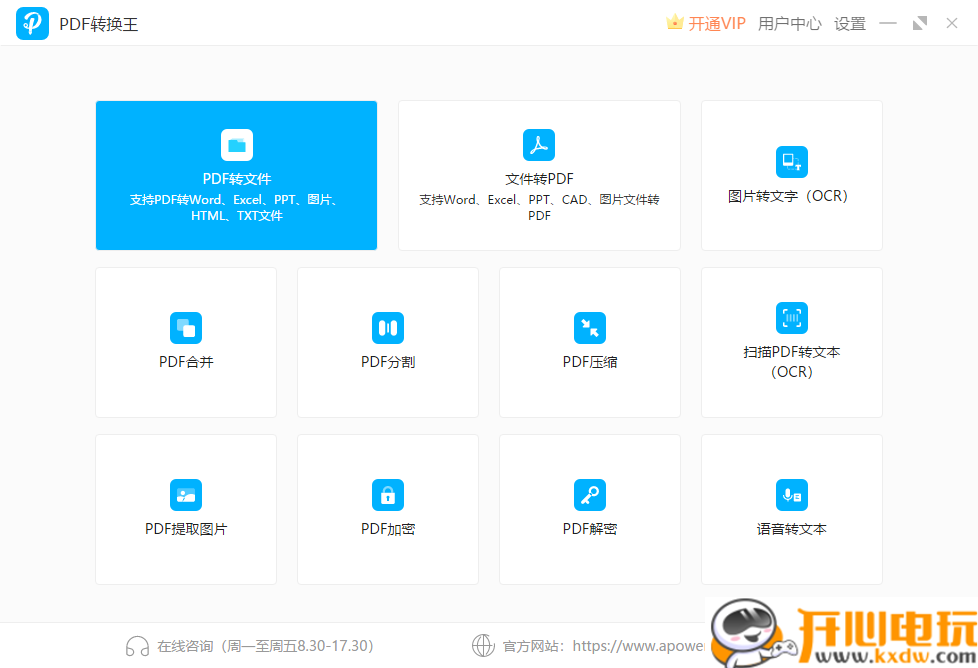This screenshot has width=978, height=668.
Task: Launch 图片转文字 (OCR) feature
Action: [791, 175]
